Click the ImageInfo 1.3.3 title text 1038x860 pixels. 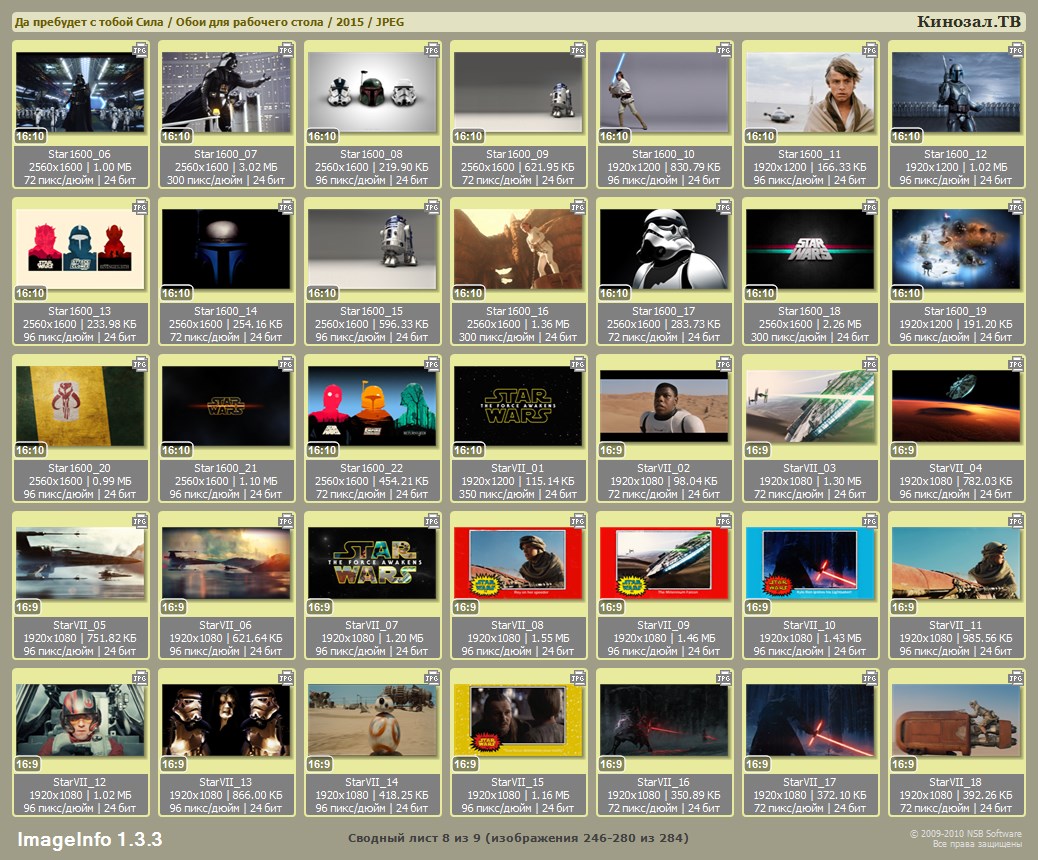point(90,838)
